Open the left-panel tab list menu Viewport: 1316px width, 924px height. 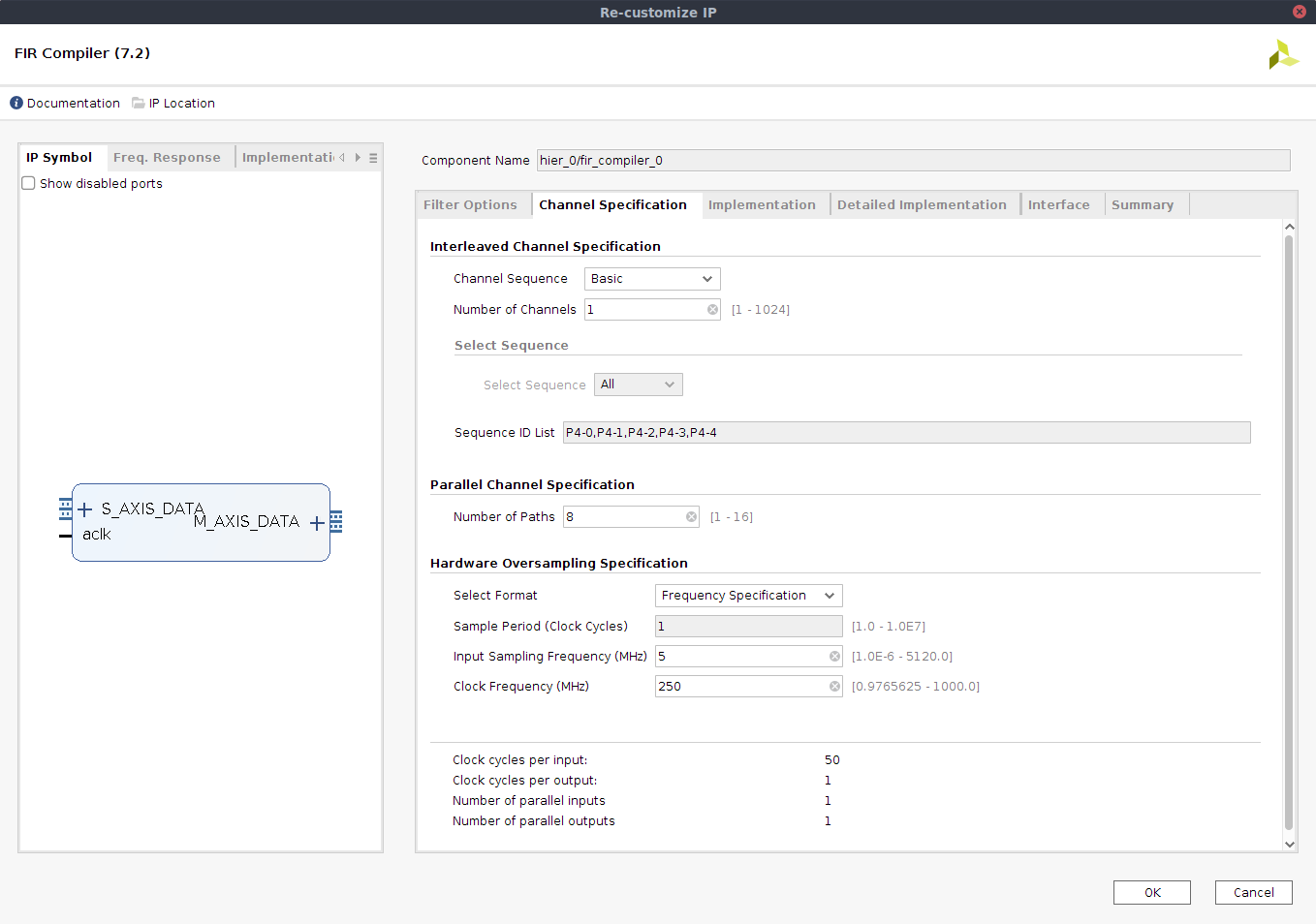point(373,158)
